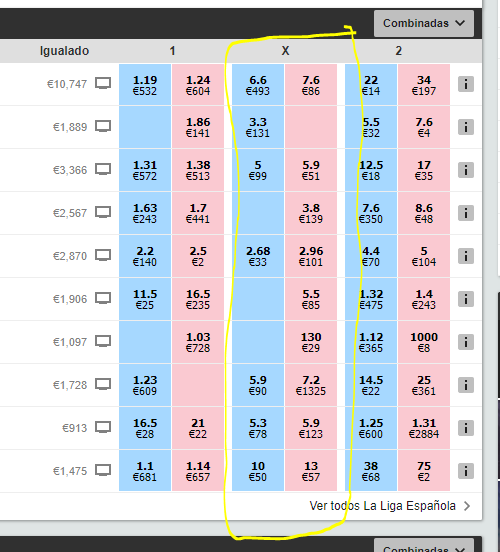Open info icon for the €10,747 row
The image size is (500, 552).
coord(465,84)
